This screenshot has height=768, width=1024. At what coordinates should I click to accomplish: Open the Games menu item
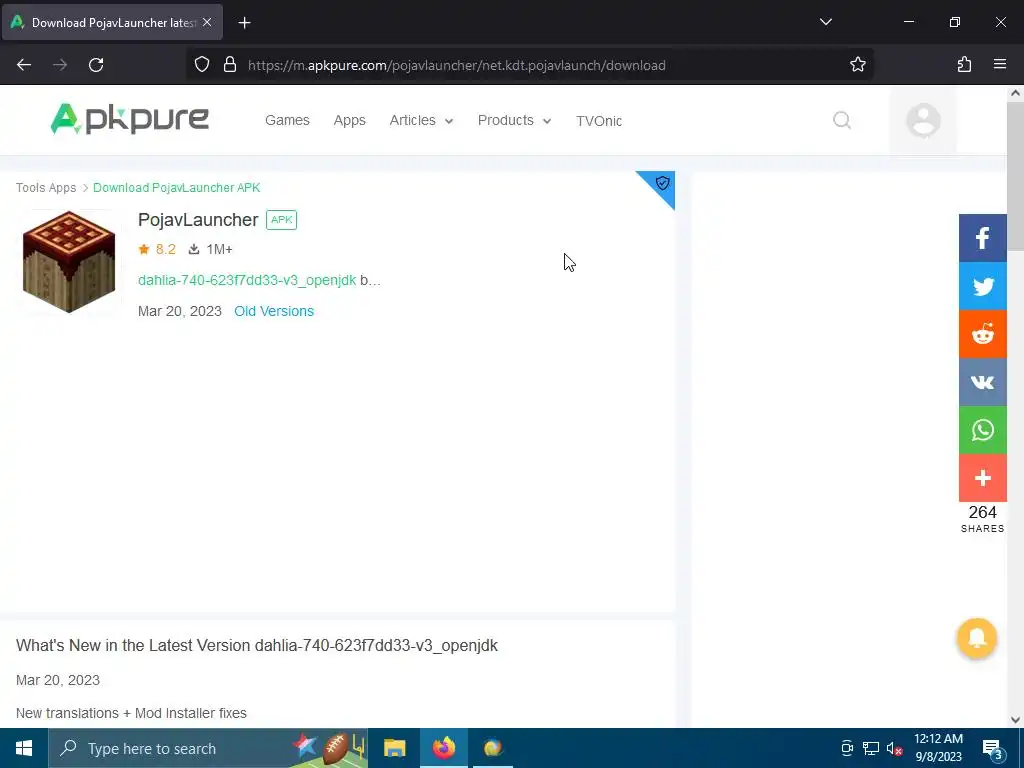[x=287, y=121]
